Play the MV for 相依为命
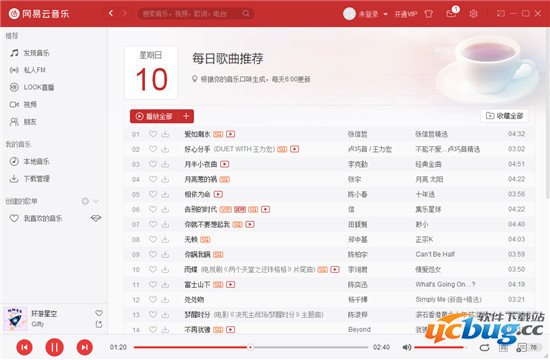The height and width of the screenshot is (360, 550). pos(218,194)
